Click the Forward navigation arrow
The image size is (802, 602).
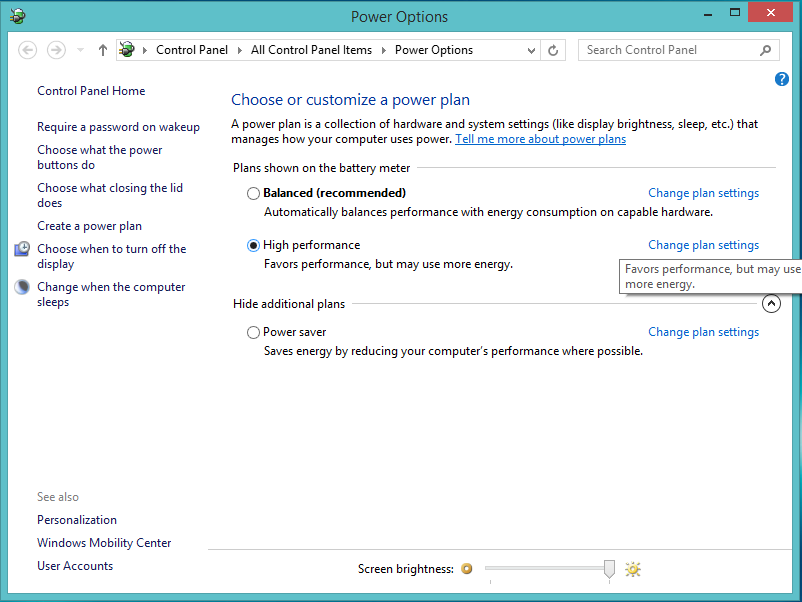point(56,50)
